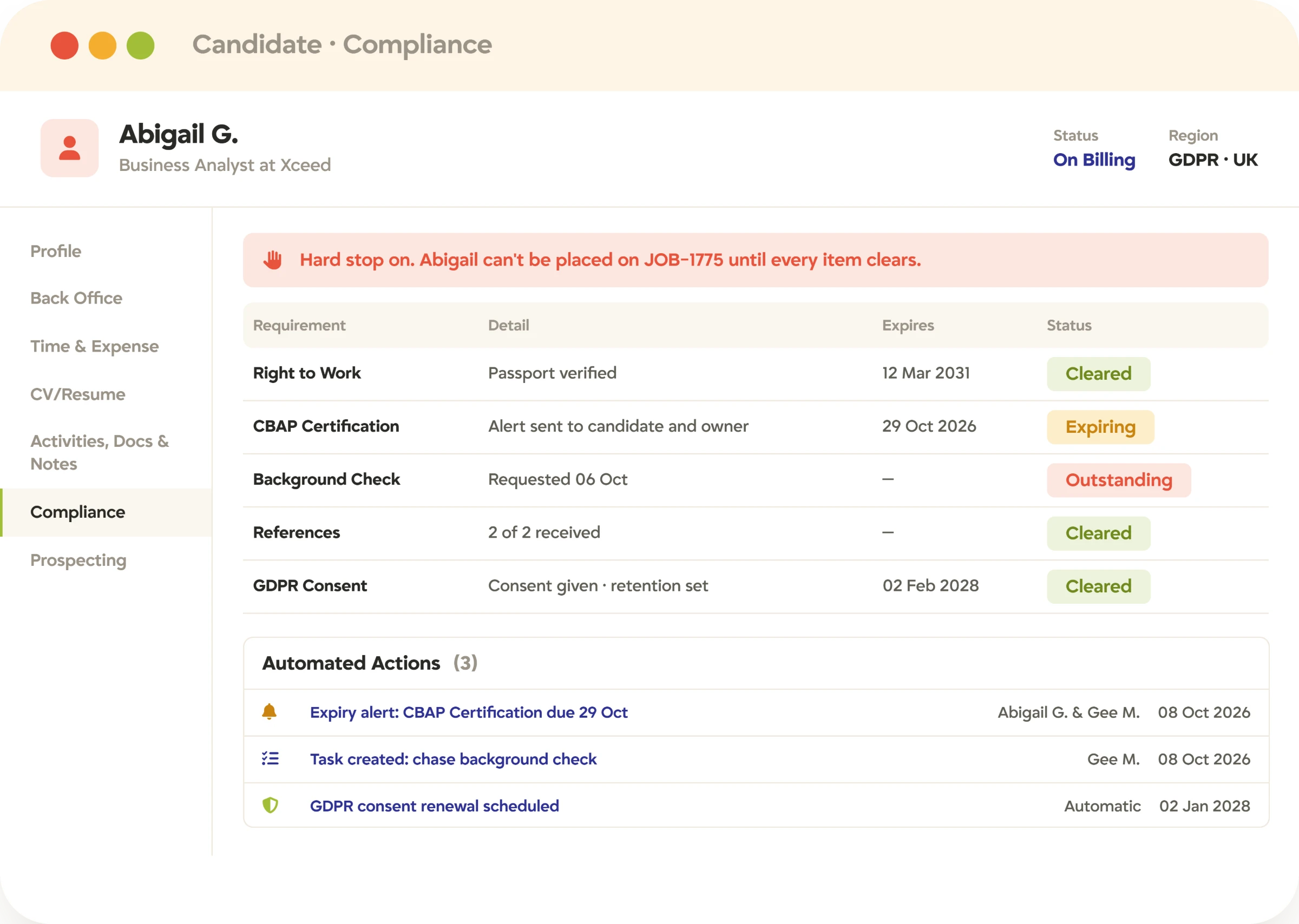
Task: Select the Right to Work requirement
Action: (x=307, y=373)
